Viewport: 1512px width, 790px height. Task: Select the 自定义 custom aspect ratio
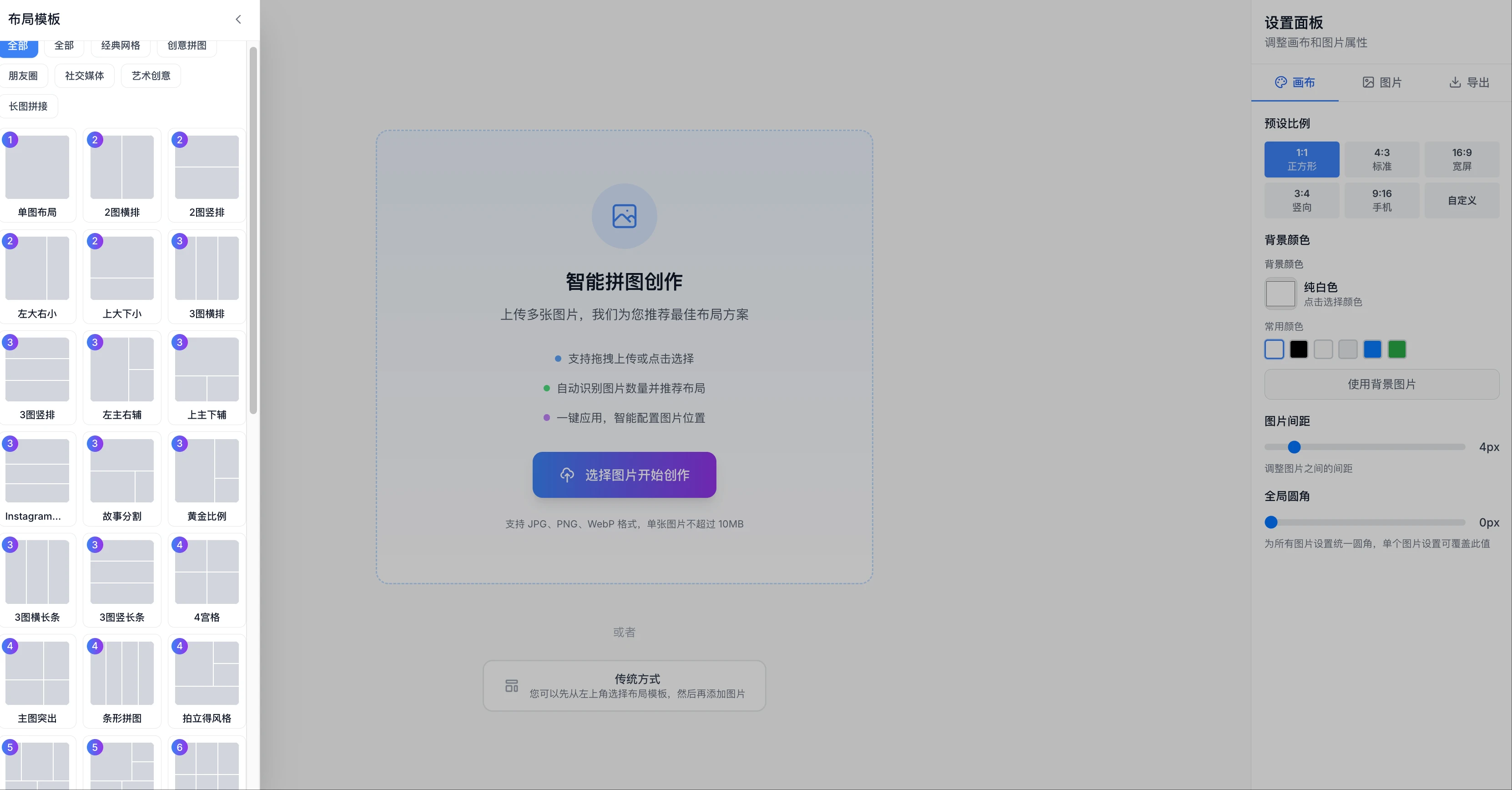pyautogui.click(x=1462, y=200)
